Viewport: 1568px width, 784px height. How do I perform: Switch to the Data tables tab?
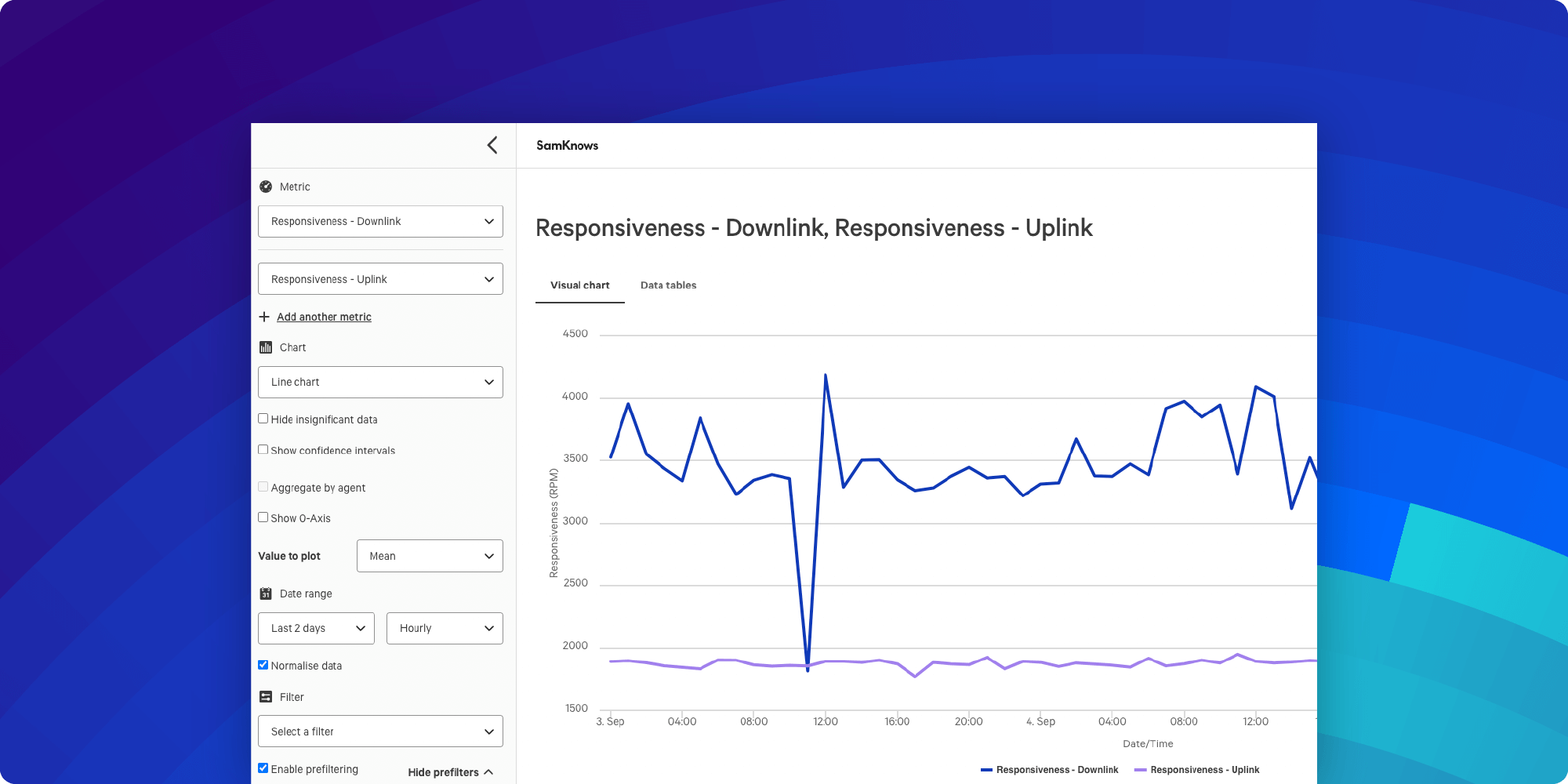pyautogui.click(x=668, y=285)
